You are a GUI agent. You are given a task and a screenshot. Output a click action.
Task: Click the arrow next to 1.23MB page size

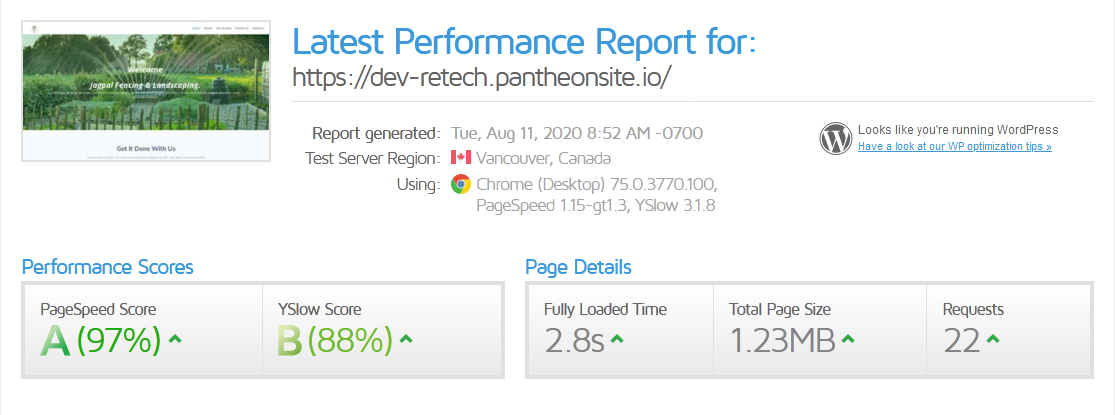click(x=848, y=341)
